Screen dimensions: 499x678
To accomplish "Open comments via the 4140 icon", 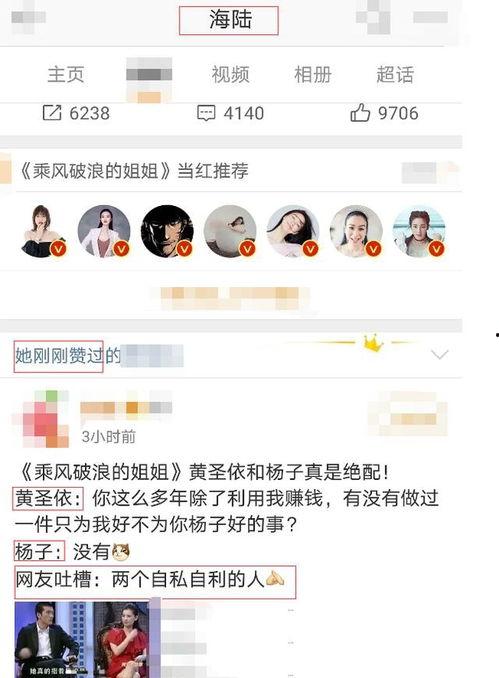I will tap(206, 113).
